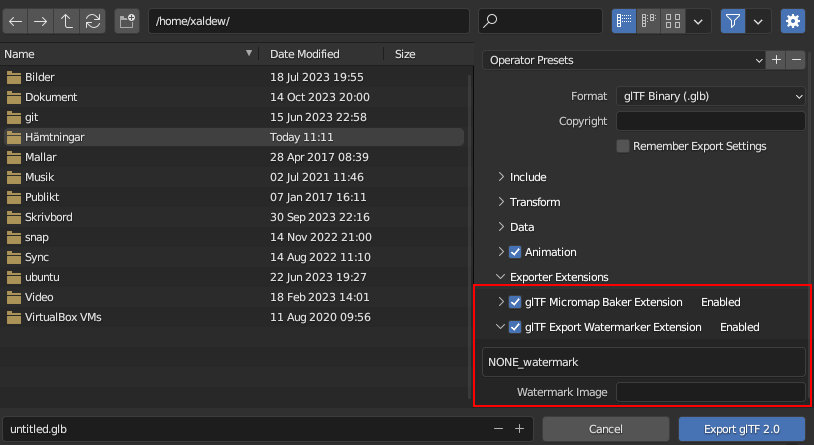
Task: Expand the Include section
Action: click(501, 177)
